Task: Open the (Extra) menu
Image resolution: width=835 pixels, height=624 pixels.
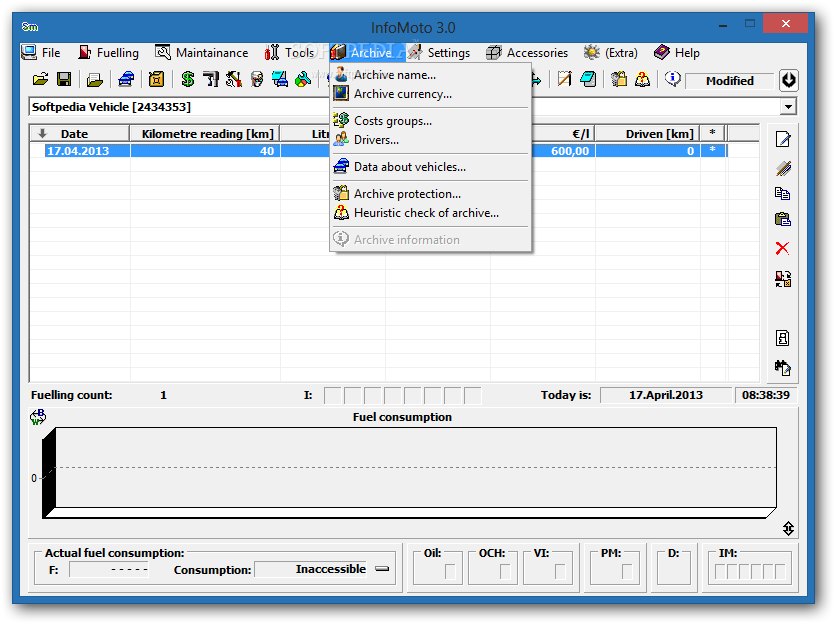Action: tap(611, 53)
